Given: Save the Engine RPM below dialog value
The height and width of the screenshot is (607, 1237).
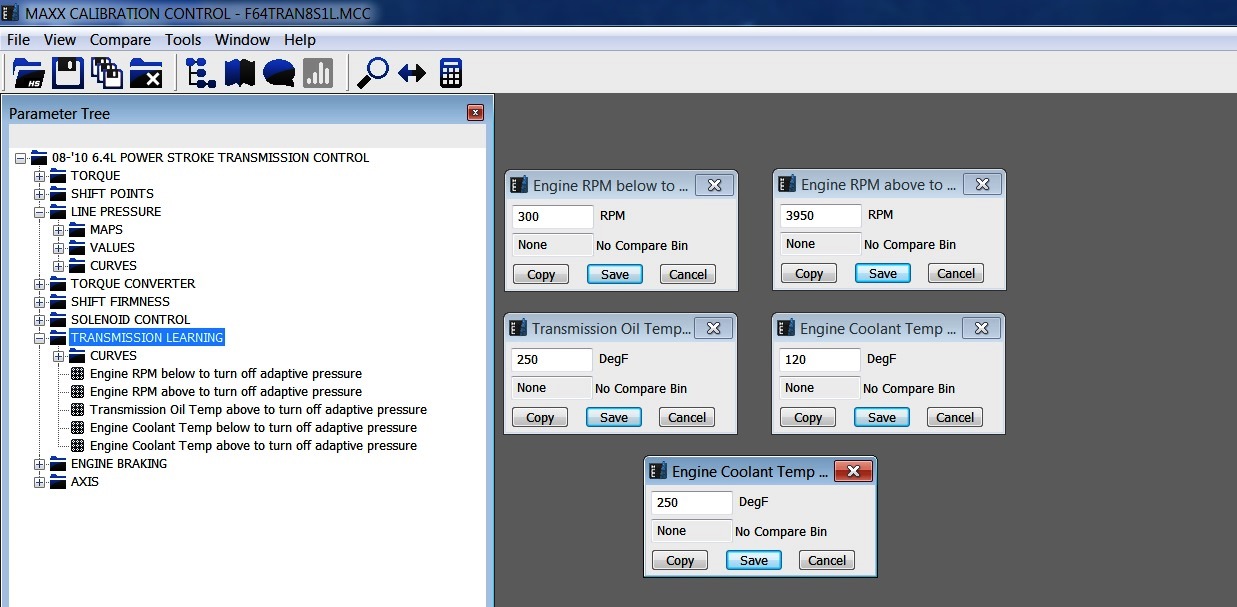Looking at the screenshot, I should coord(615,274).
